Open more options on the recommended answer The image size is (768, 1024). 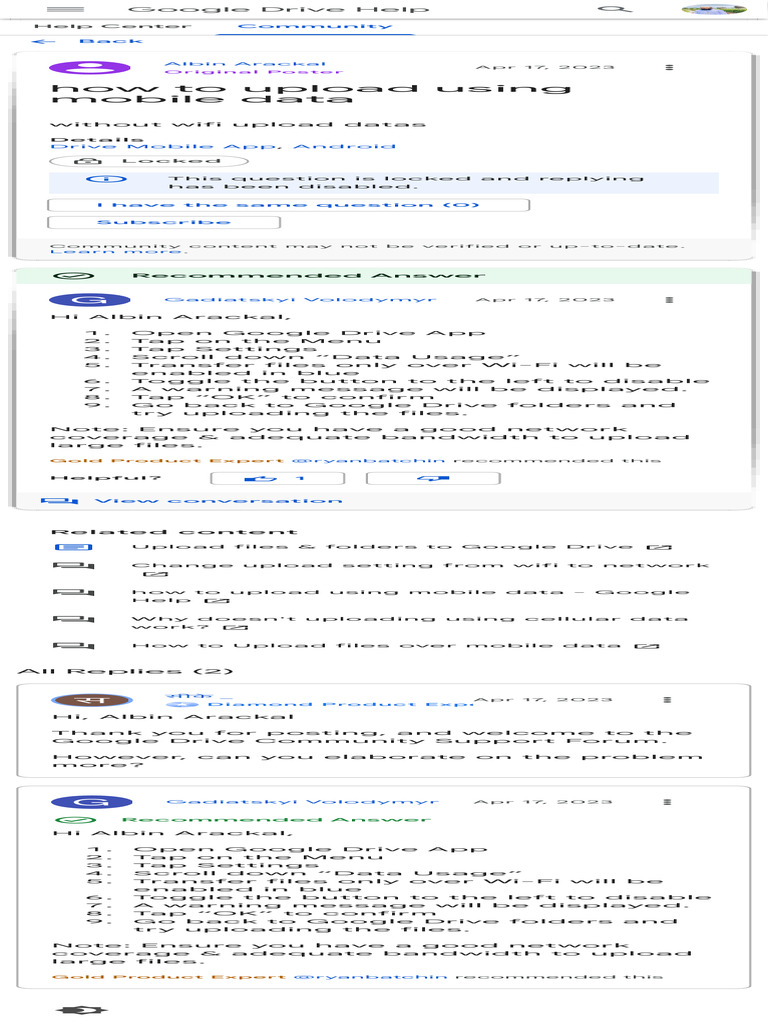point(669,300)
